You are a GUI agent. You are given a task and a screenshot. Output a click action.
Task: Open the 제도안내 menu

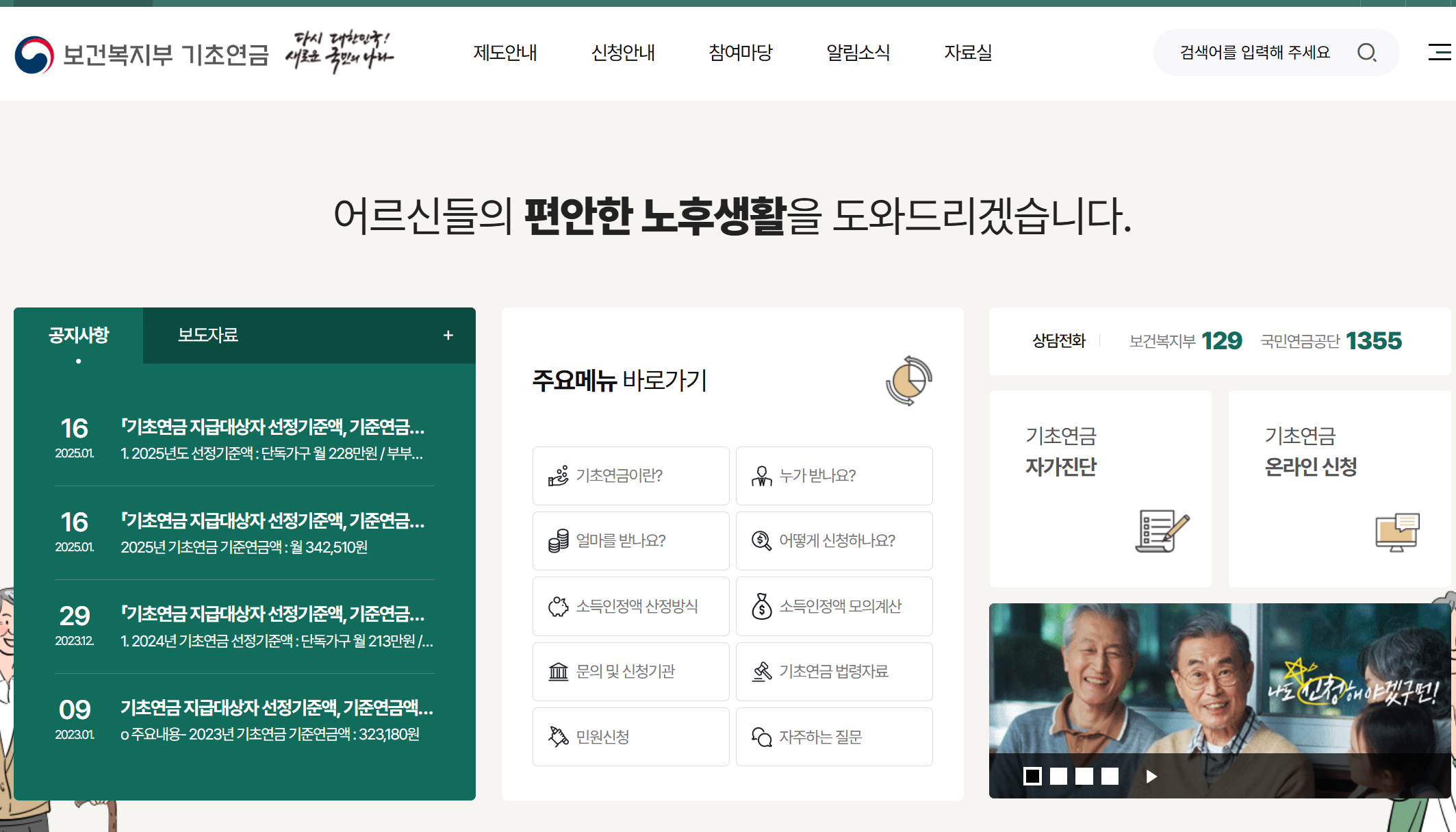click(505, 53)
